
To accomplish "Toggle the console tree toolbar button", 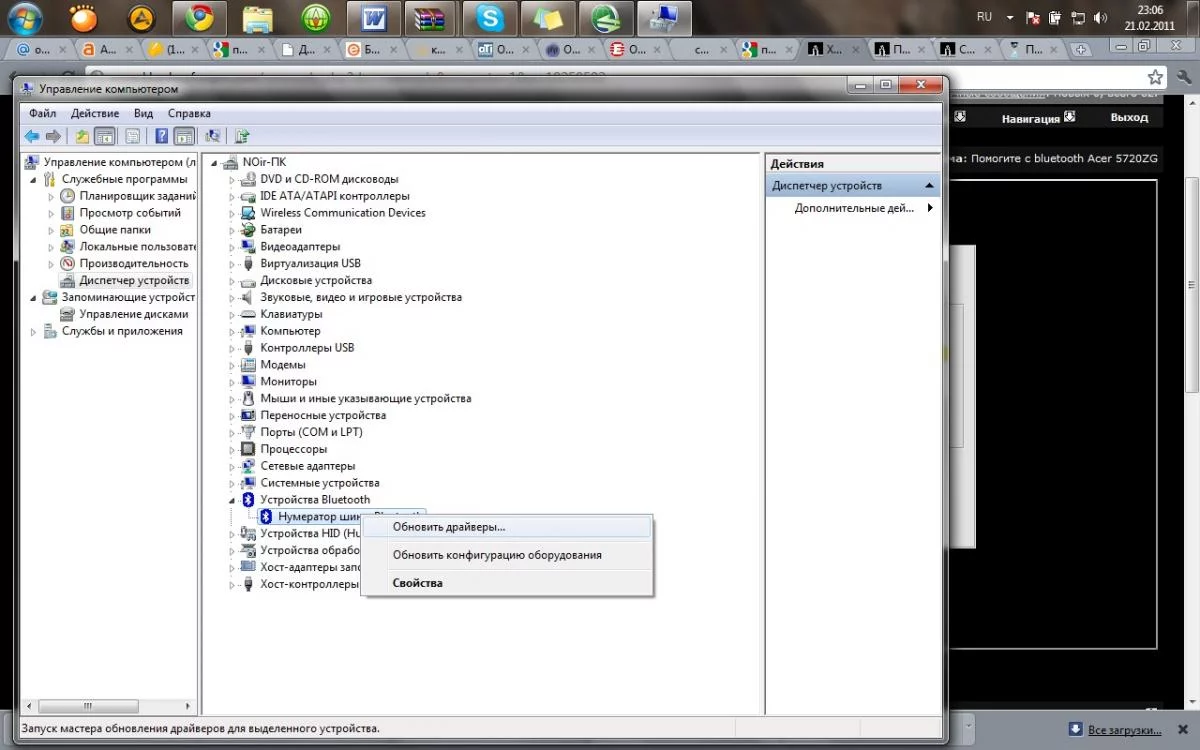I will pos(104,136).
